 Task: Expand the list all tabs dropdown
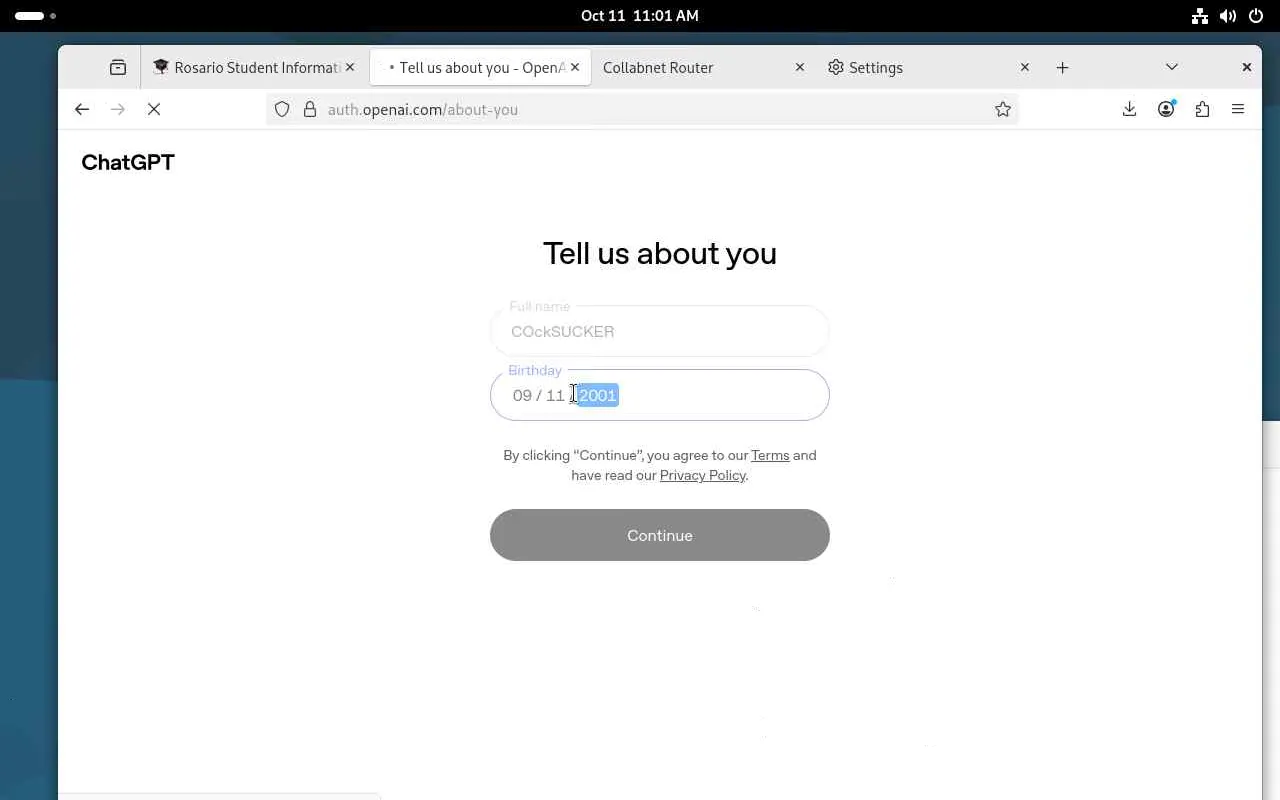(x=1172, y=67)
